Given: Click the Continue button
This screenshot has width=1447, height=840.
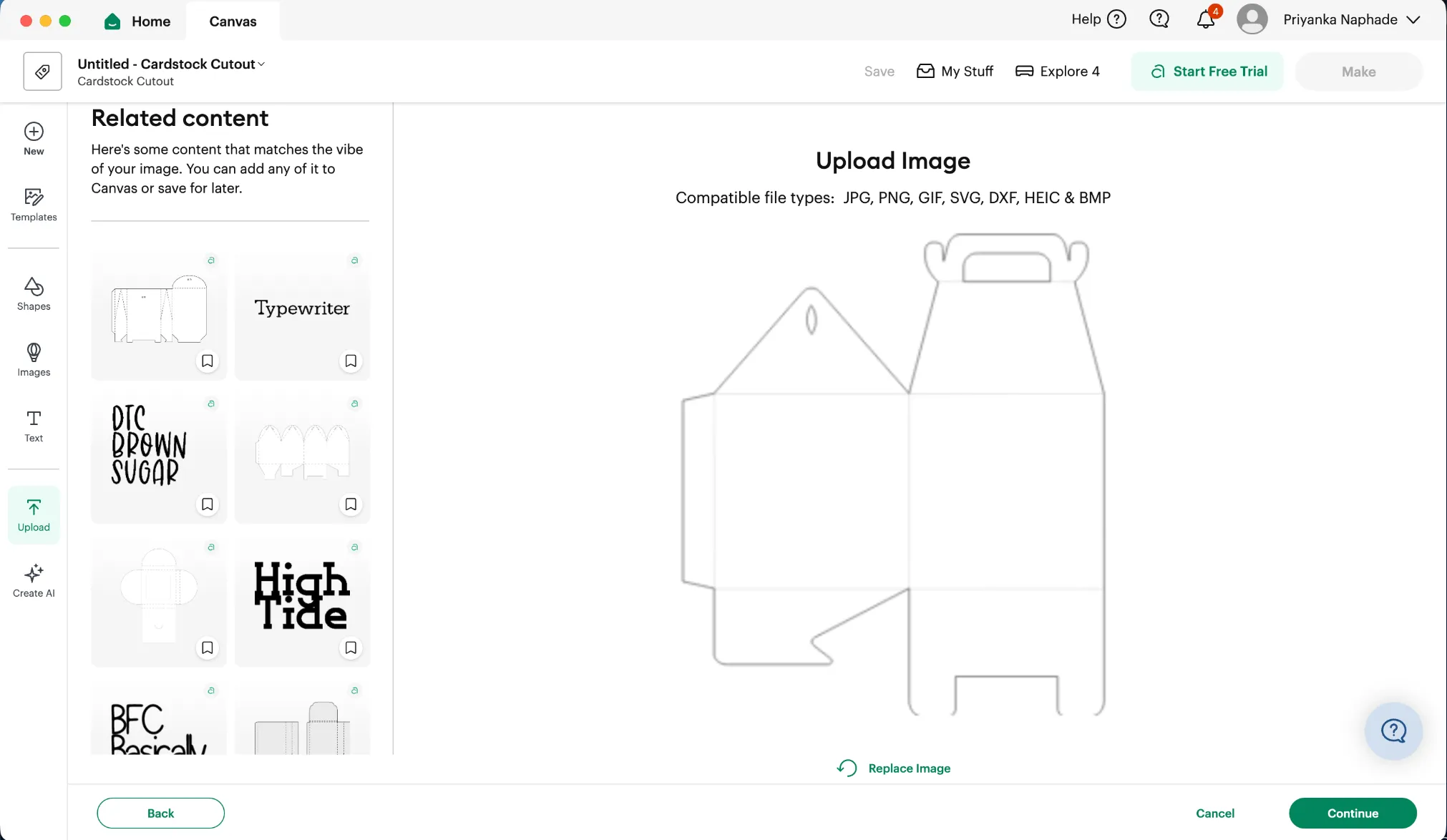Looking at the screenshot, I should pos(1353,813).
